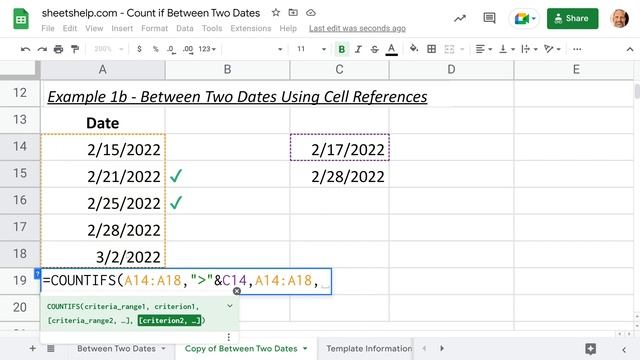This screenshot has height=360, width=640.
Task: Toggle bold formatting
Action: point(341,49)
